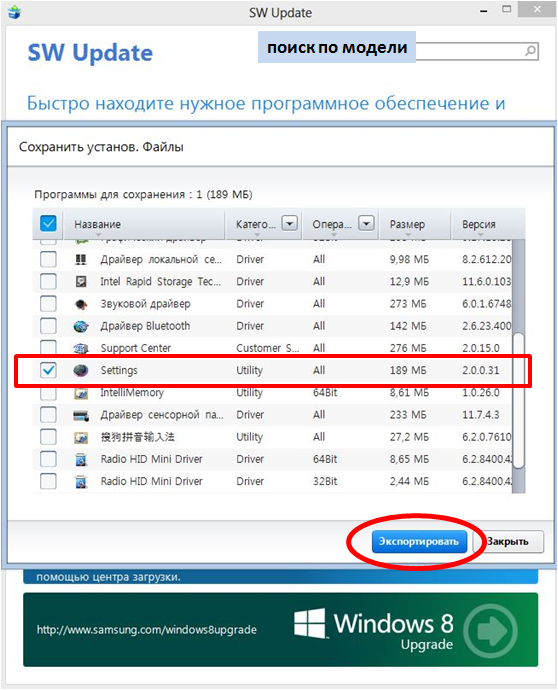This screenshot has height=690, width=558.
Task: Maximize the SW Update window
Action: [x=507, y=9]
